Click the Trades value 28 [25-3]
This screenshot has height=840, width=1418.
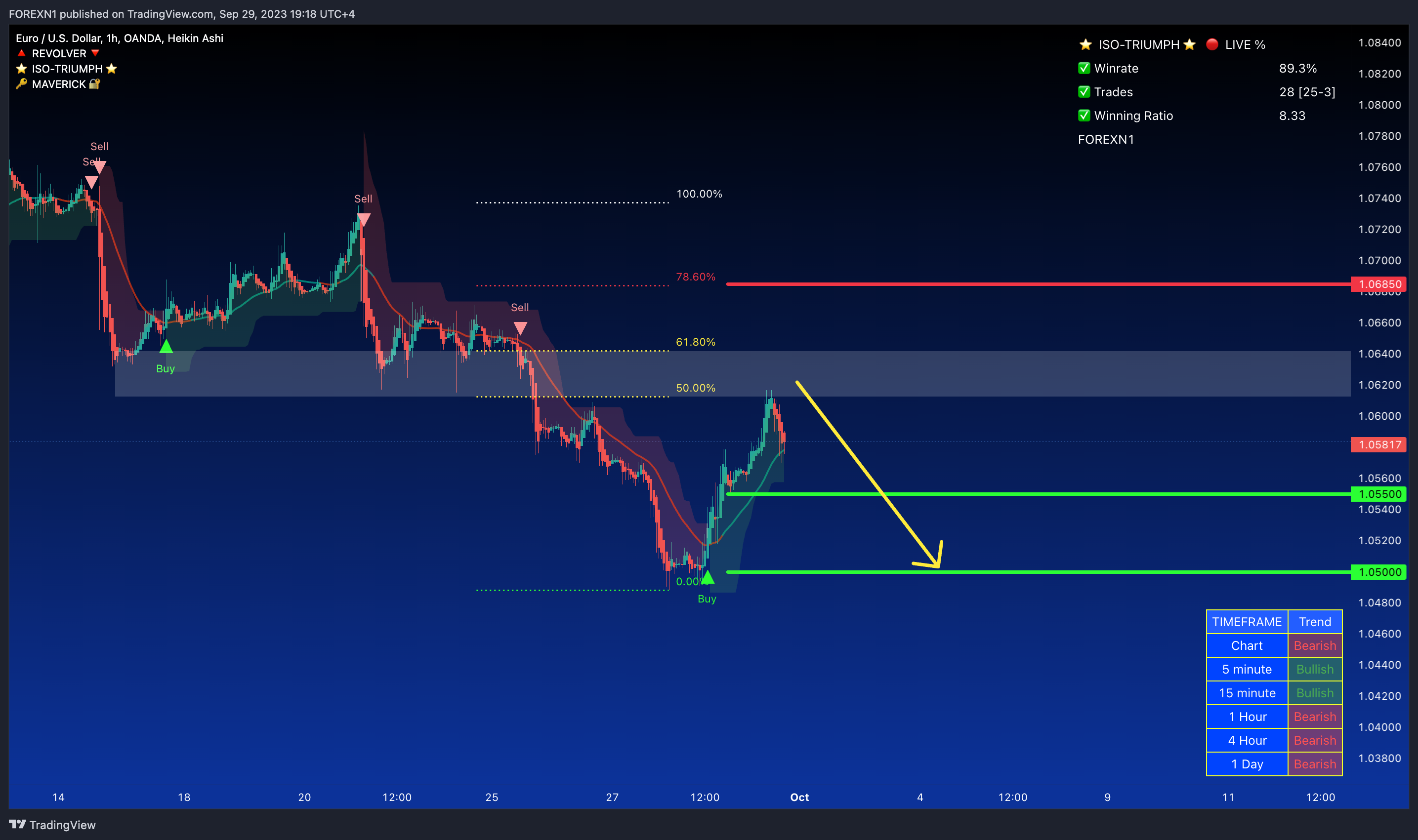point(1307,92)
